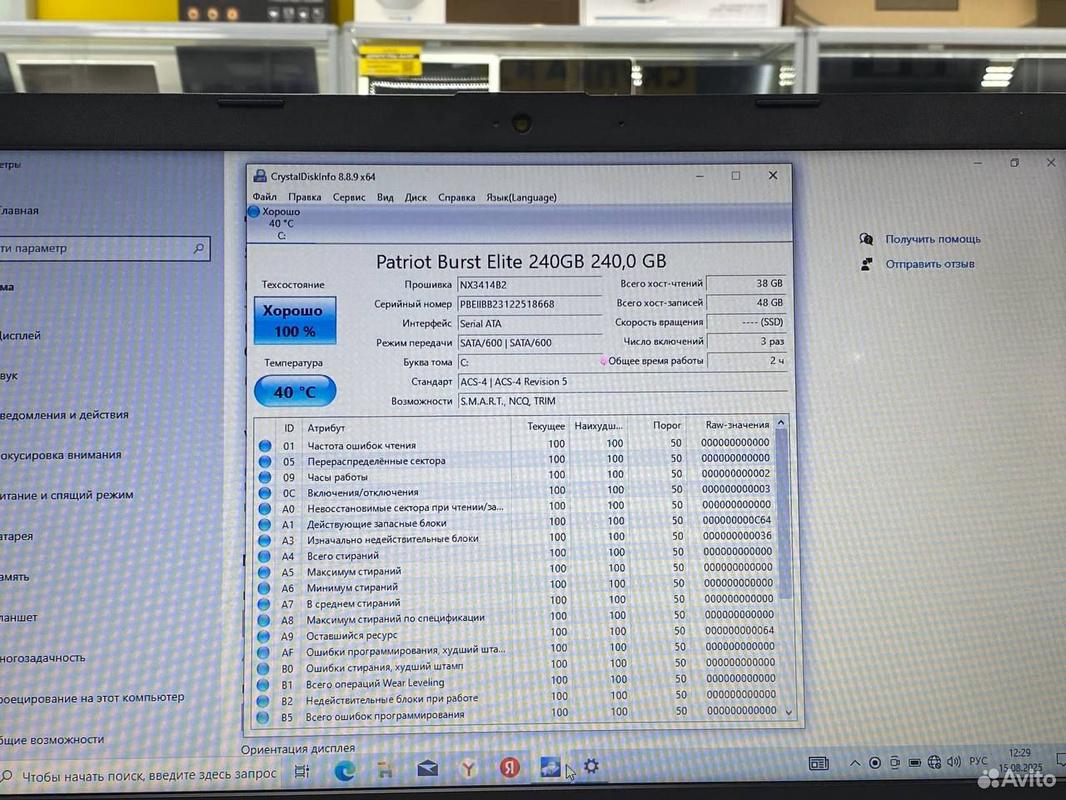Viewport: 1066px width, 800px height.
Task: Open Фокусировка внимания in Settings sidebar
Action: [x=61, y=455]
